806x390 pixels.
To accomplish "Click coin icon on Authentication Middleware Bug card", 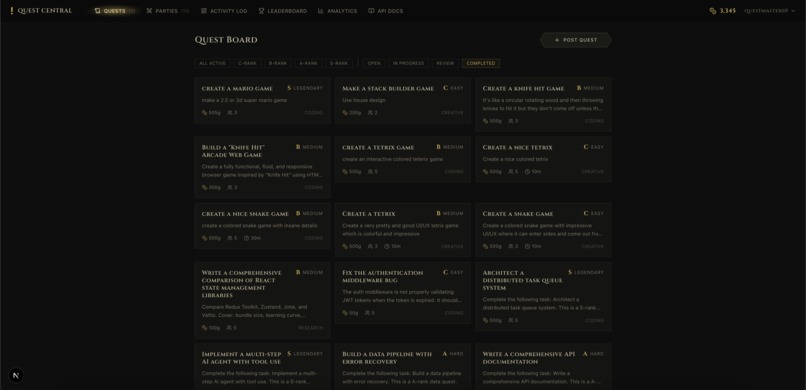I will (345, 313).
